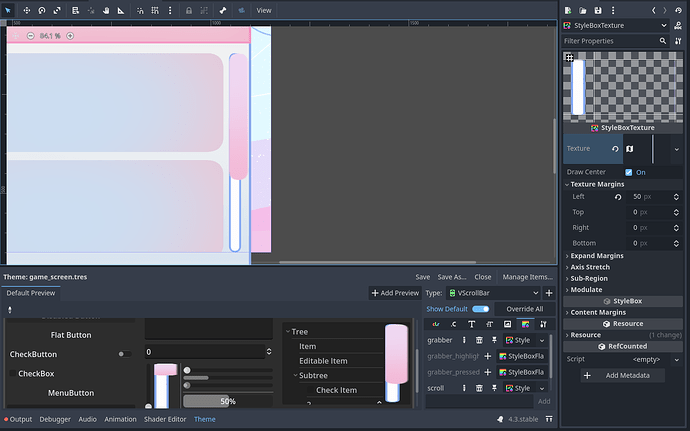Click the Filter Properties search field

pyautogui.click(x=616, y=41)
